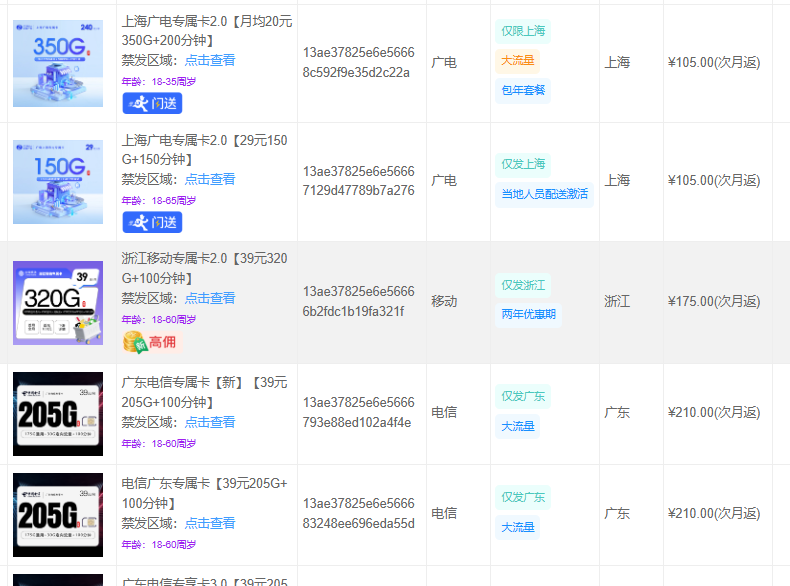The height and width of the screenshot is (586, 790).
Task: Click 上海 region cell in 150G row
Action: click(617, 180)
